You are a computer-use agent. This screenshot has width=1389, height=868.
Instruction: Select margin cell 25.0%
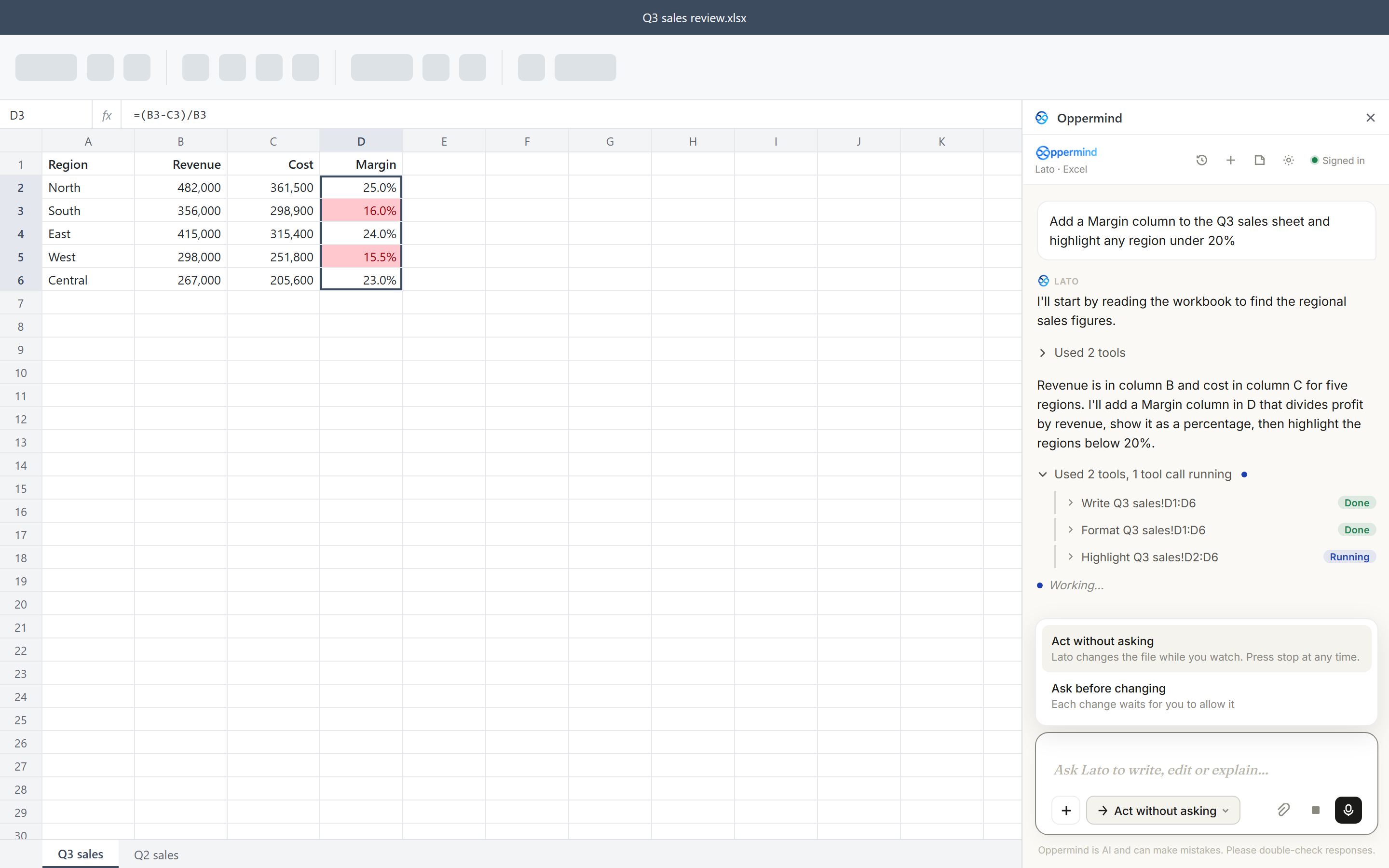(361, 187)
